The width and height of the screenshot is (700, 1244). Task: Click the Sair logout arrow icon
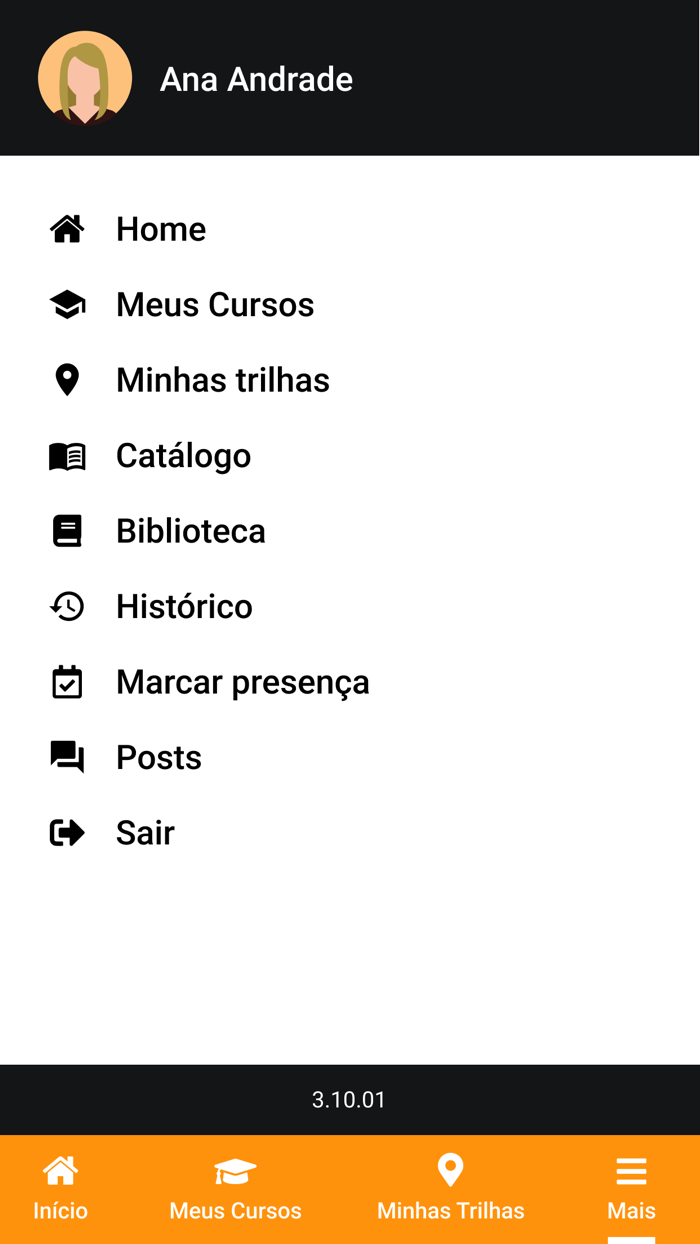click(66, 832)
